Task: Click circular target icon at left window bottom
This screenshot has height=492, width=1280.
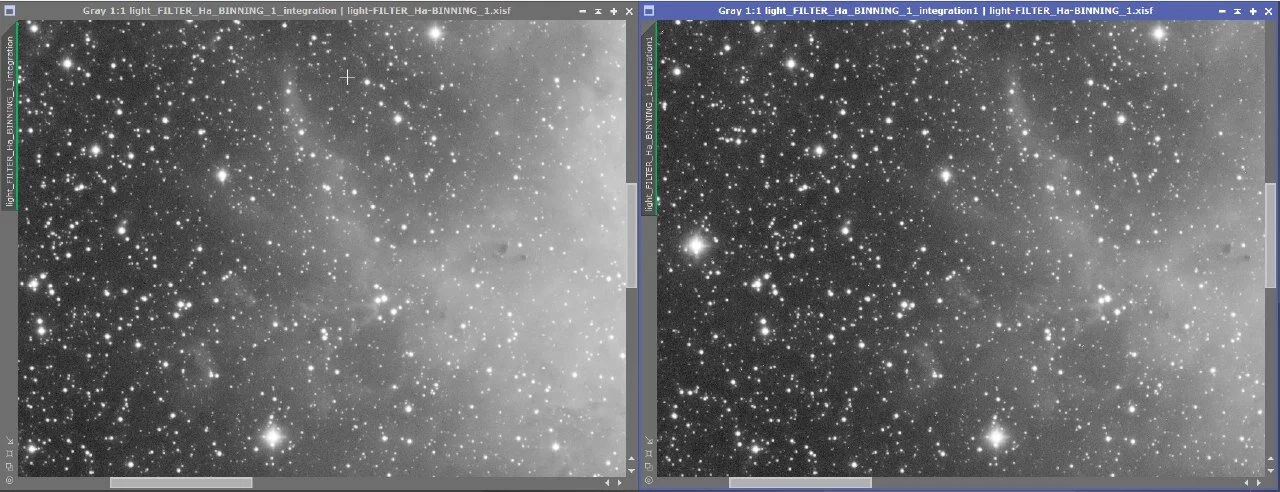Action: coord(10,480)
